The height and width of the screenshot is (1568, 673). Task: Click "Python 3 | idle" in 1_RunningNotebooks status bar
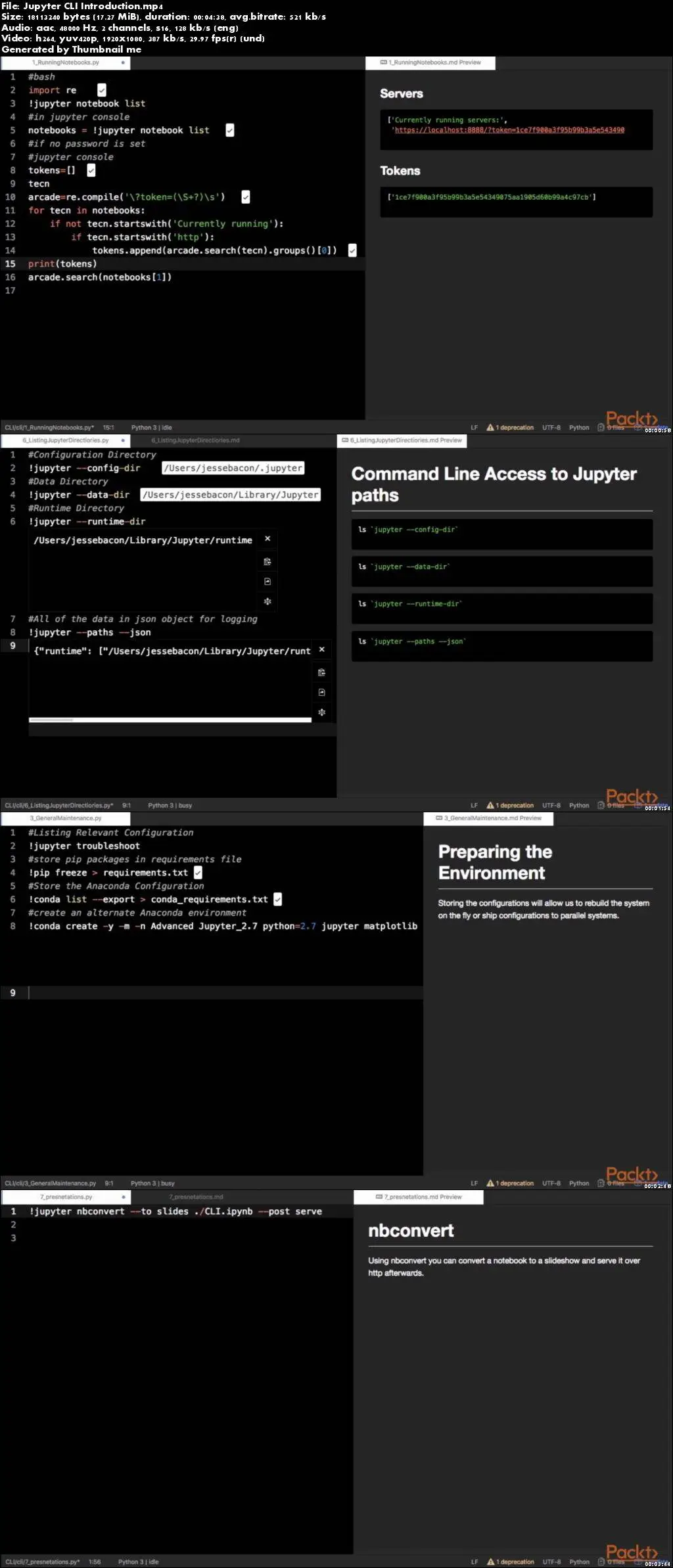click(x=152, y=427)
